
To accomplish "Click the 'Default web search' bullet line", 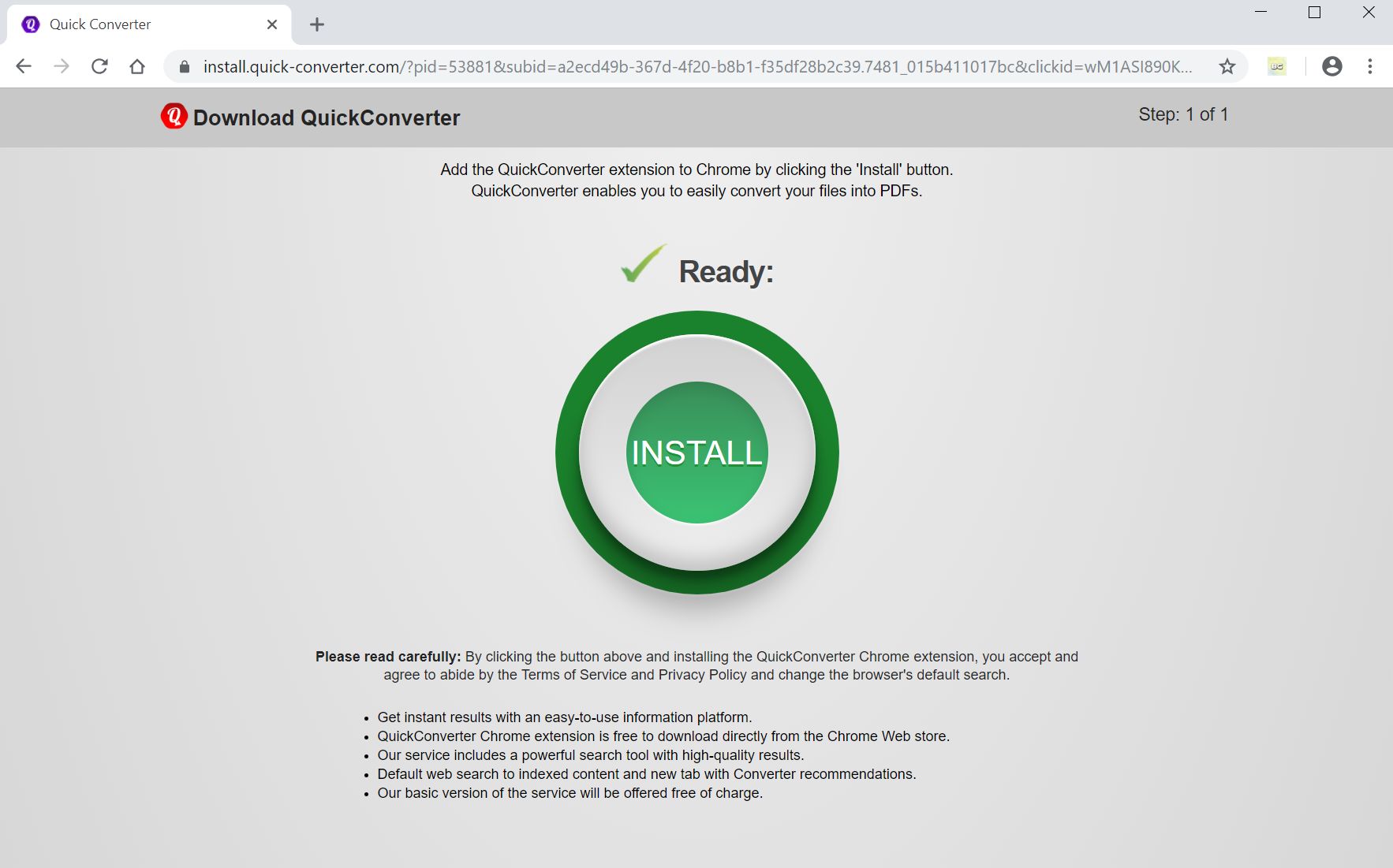I will pos(647,774).
